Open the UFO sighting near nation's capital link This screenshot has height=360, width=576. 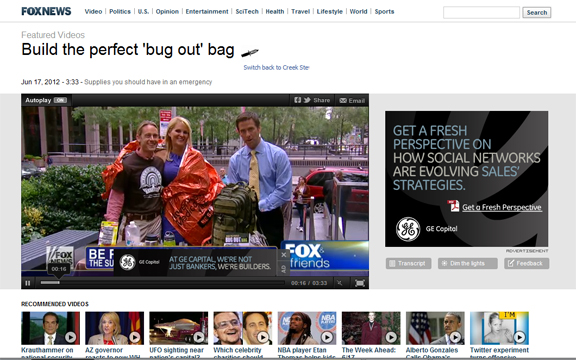(x=177, y=353)
